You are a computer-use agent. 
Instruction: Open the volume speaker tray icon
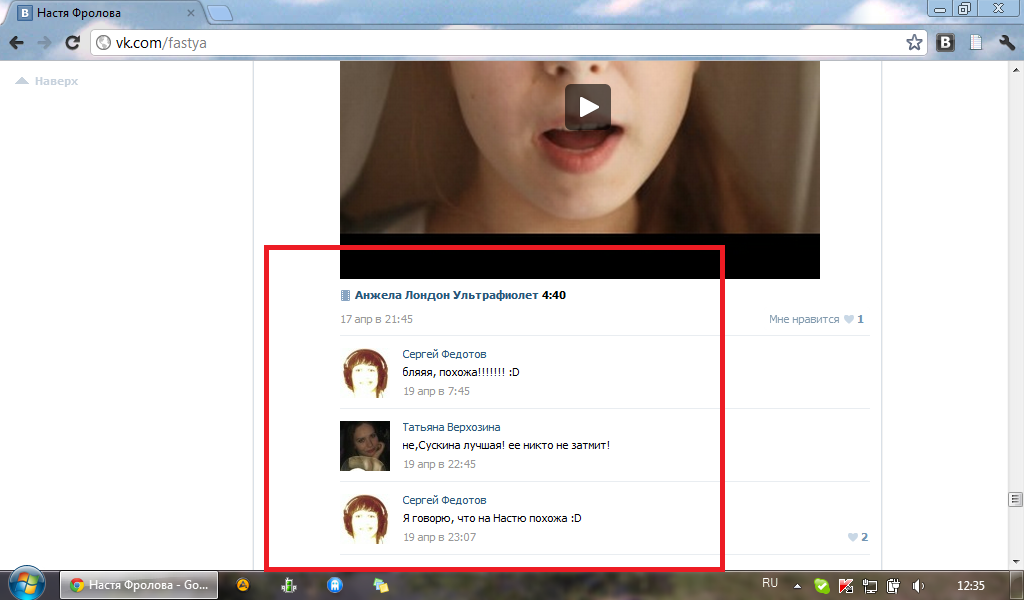click(918, 586)
